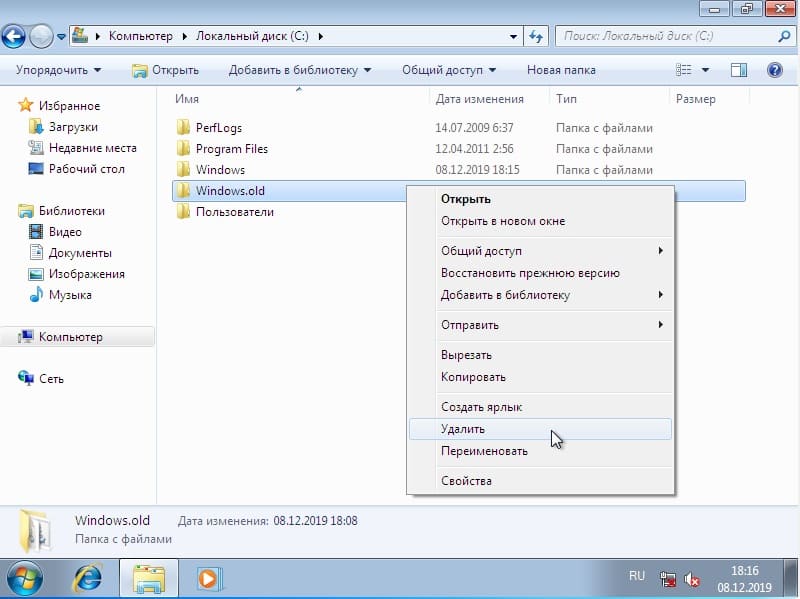Image resolution: width=800 pixels, height=599 pixels.
Task: Expand the change view options dropdown arrow
Action: 705,70
